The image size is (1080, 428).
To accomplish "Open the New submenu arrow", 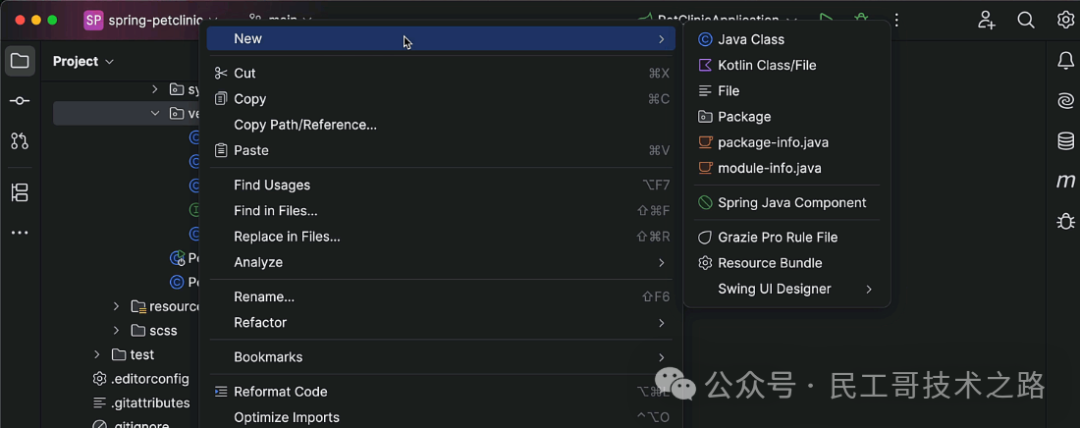I will [x=661, y=39].
